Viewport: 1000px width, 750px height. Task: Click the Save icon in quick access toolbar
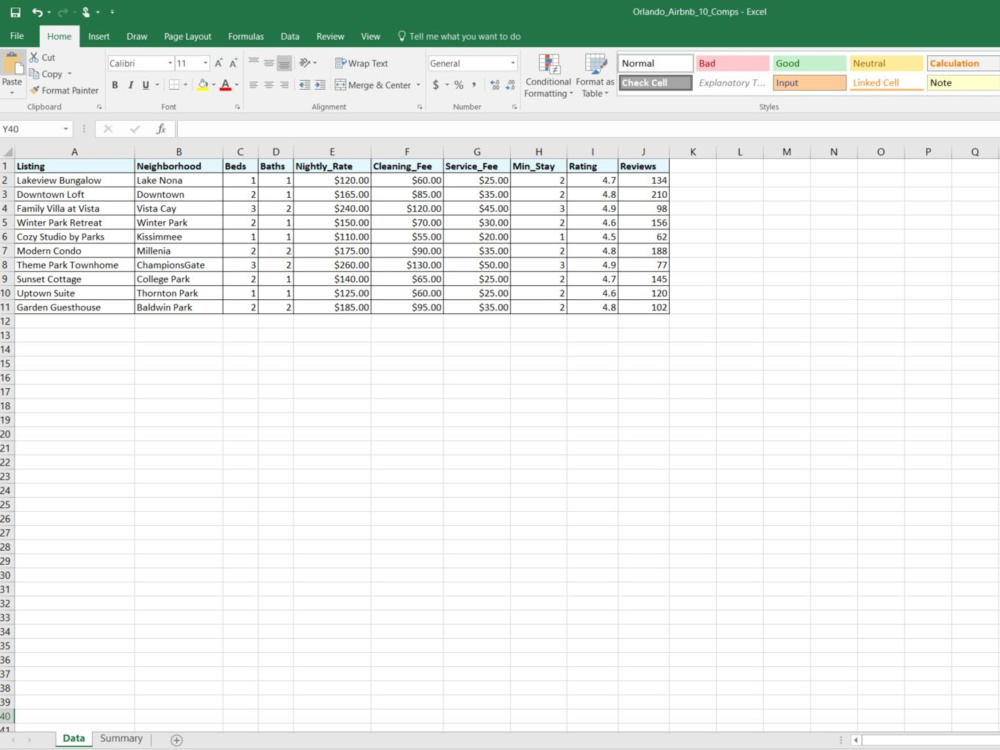coord(15,12)
